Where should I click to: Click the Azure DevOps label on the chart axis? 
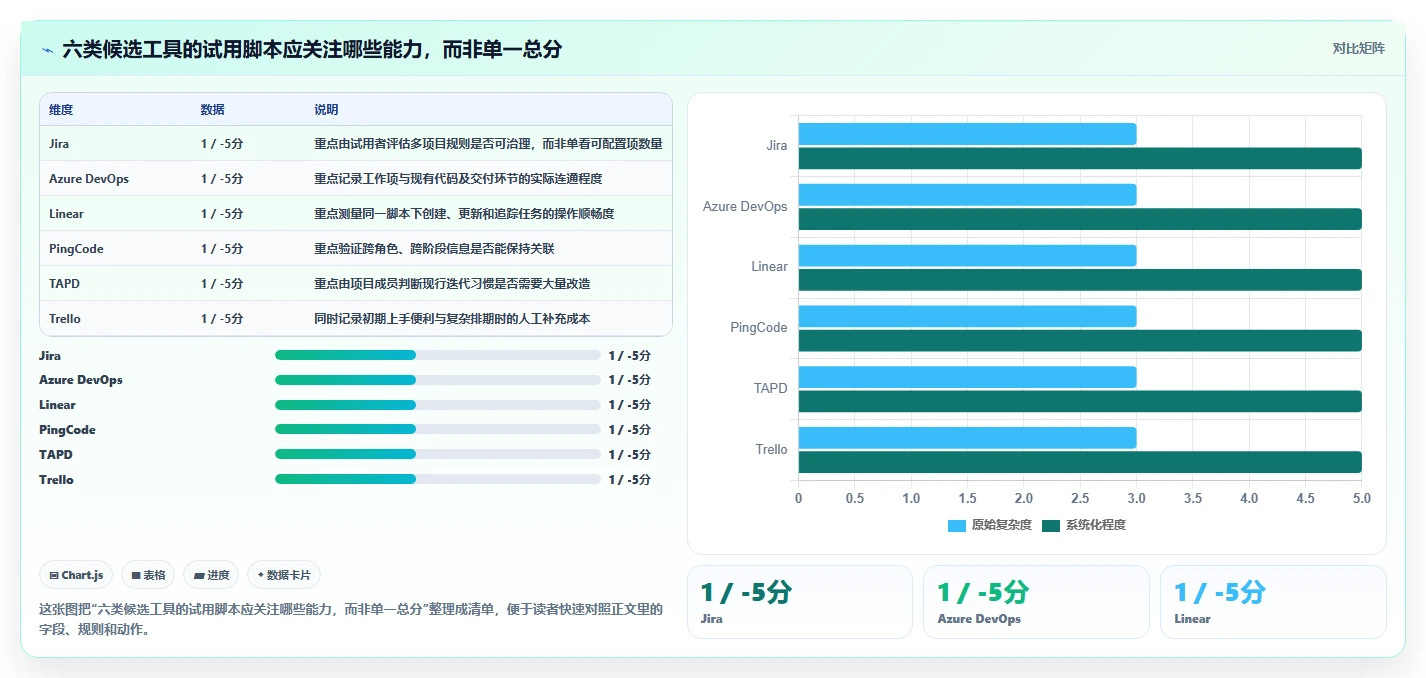tap(745, 207)
